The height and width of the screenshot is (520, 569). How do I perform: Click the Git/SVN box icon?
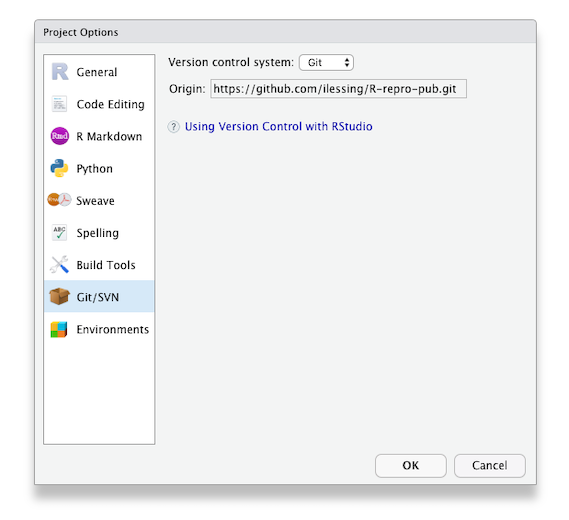point(60,296)
